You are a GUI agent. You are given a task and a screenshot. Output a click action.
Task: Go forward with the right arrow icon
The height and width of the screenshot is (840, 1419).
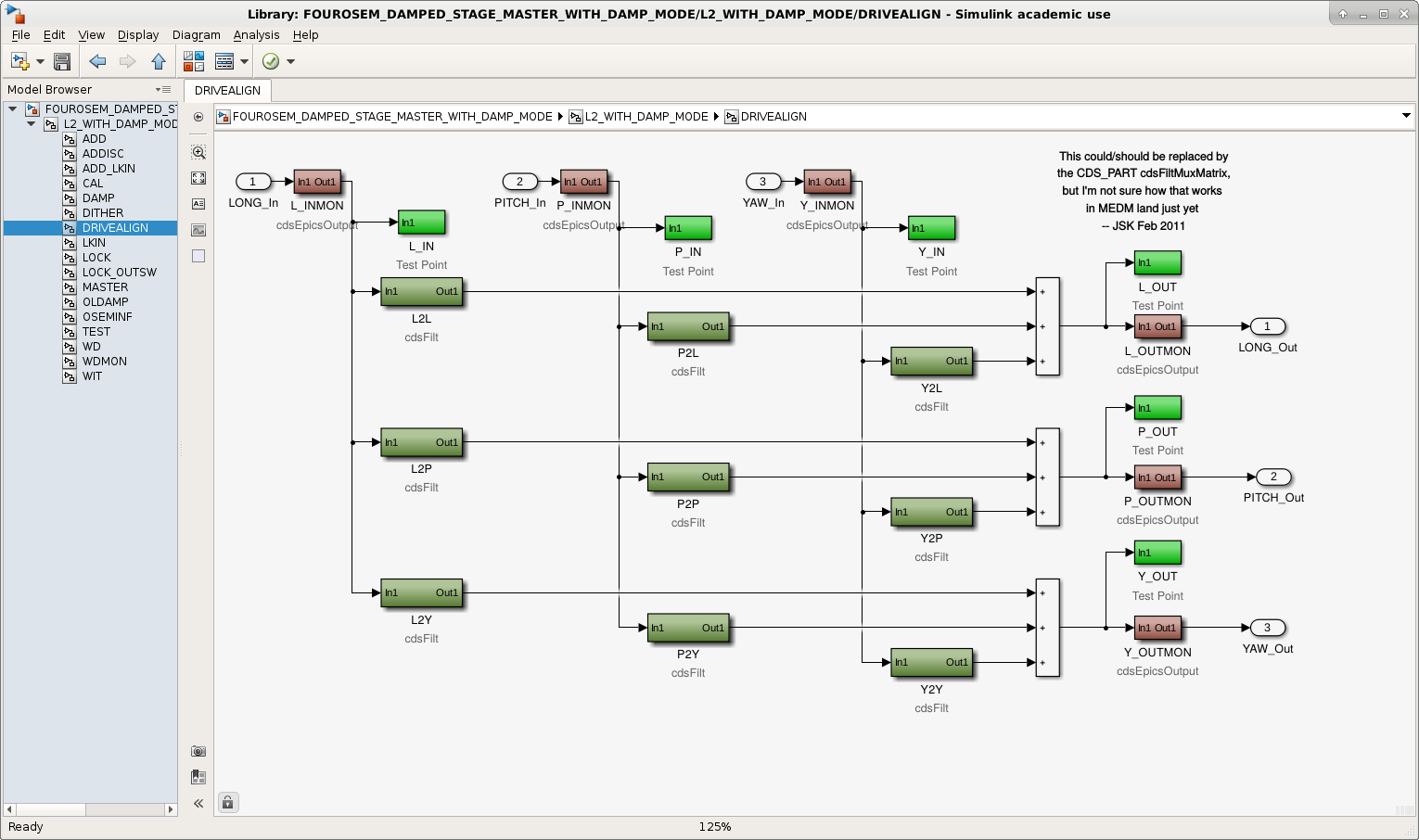coord(128,61)
